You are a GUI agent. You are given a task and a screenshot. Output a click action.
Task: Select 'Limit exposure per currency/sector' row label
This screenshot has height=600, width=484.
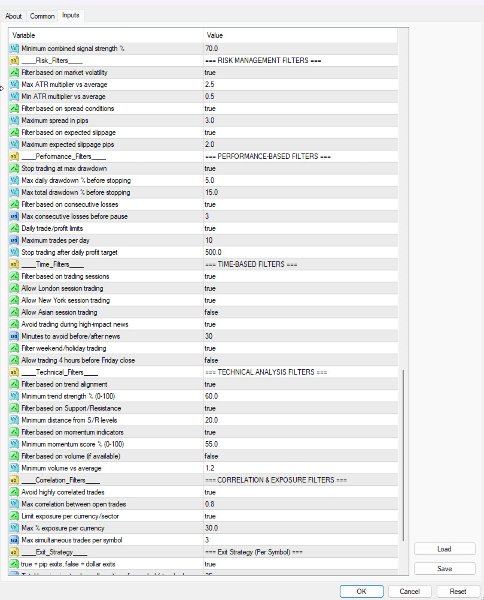[x=70, y=516]
